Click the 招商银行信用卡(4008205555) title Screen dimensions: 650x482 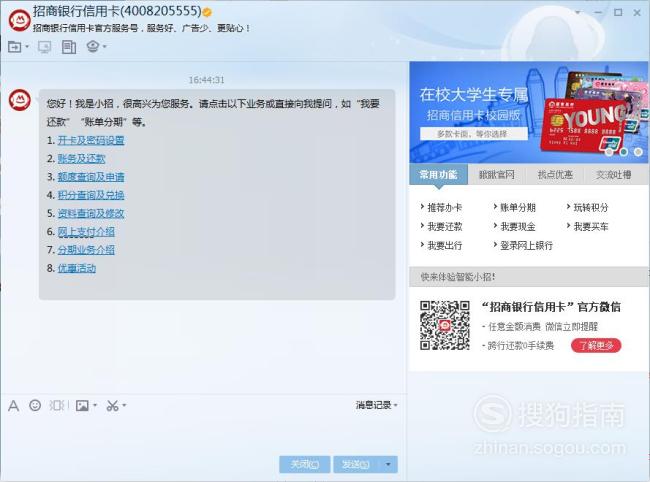click(117, 11)
